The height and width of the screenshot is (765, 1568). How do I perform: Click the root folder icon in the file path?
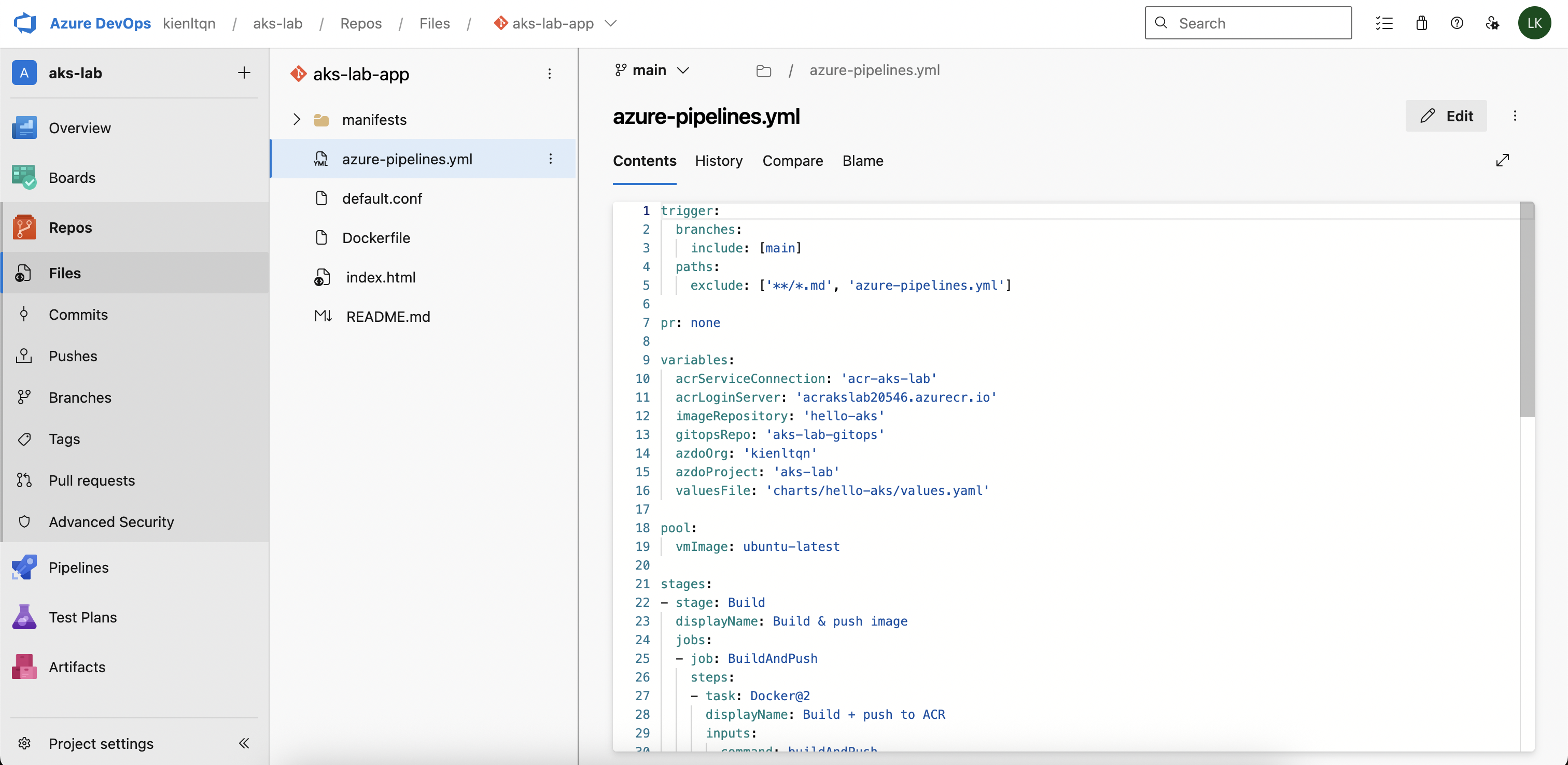[763, 70]
